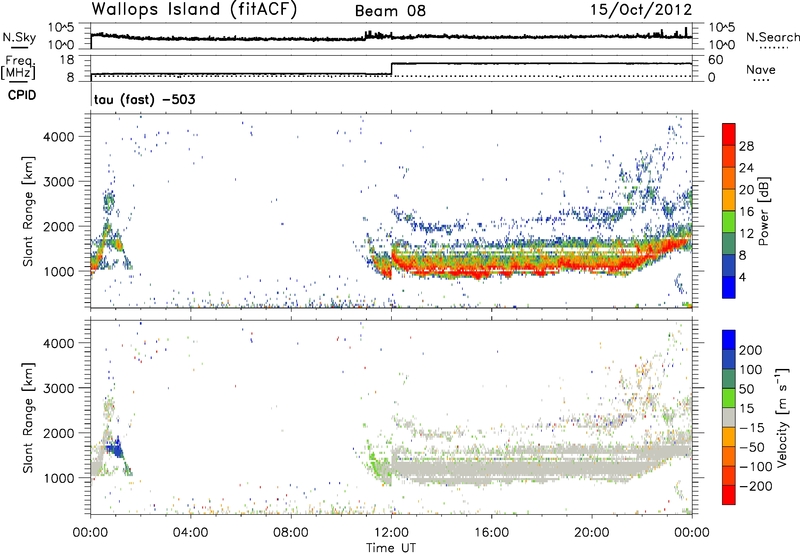Image resolution: width=800 pixels, height=554 pixels.
Task: Pick the dark blue top Velocity color bar segment
Action: (729, 340)
